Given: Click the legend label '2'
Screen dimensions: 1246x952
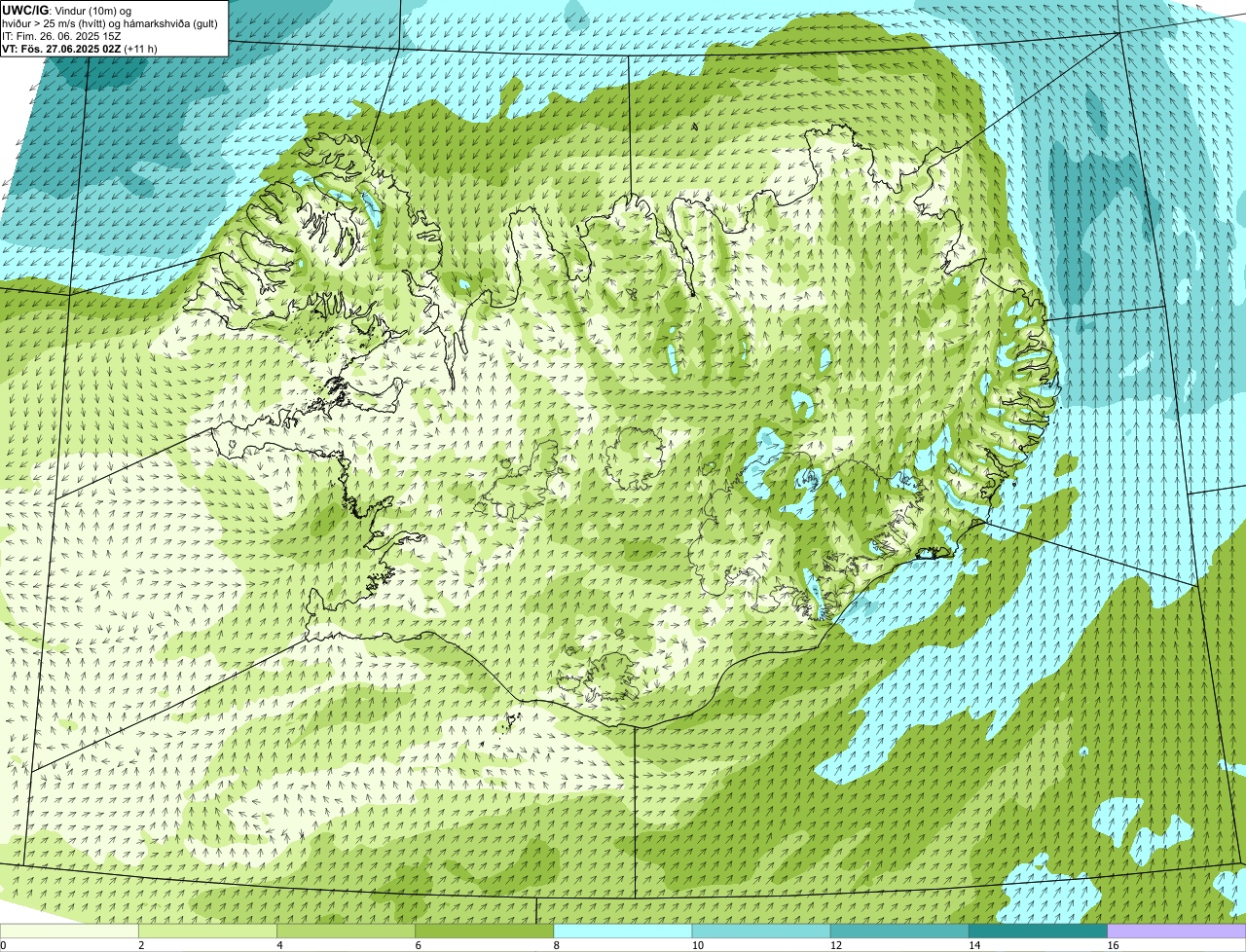Looking at the screenshot, I should [x=141, y=945].
